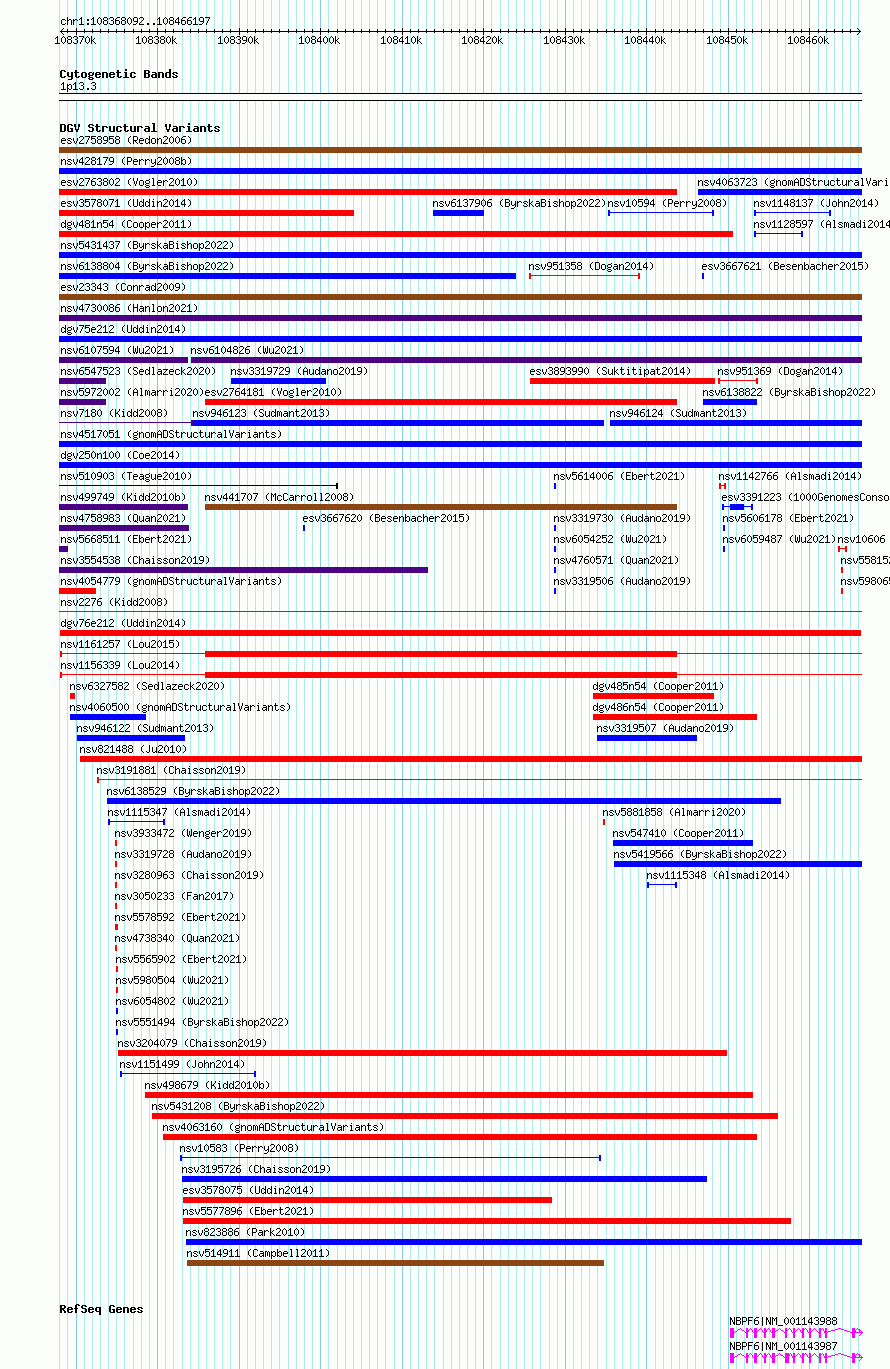Click the Cytogenetic Bands track title
This screenshot has height=1369, width=890.
[119, 74]
